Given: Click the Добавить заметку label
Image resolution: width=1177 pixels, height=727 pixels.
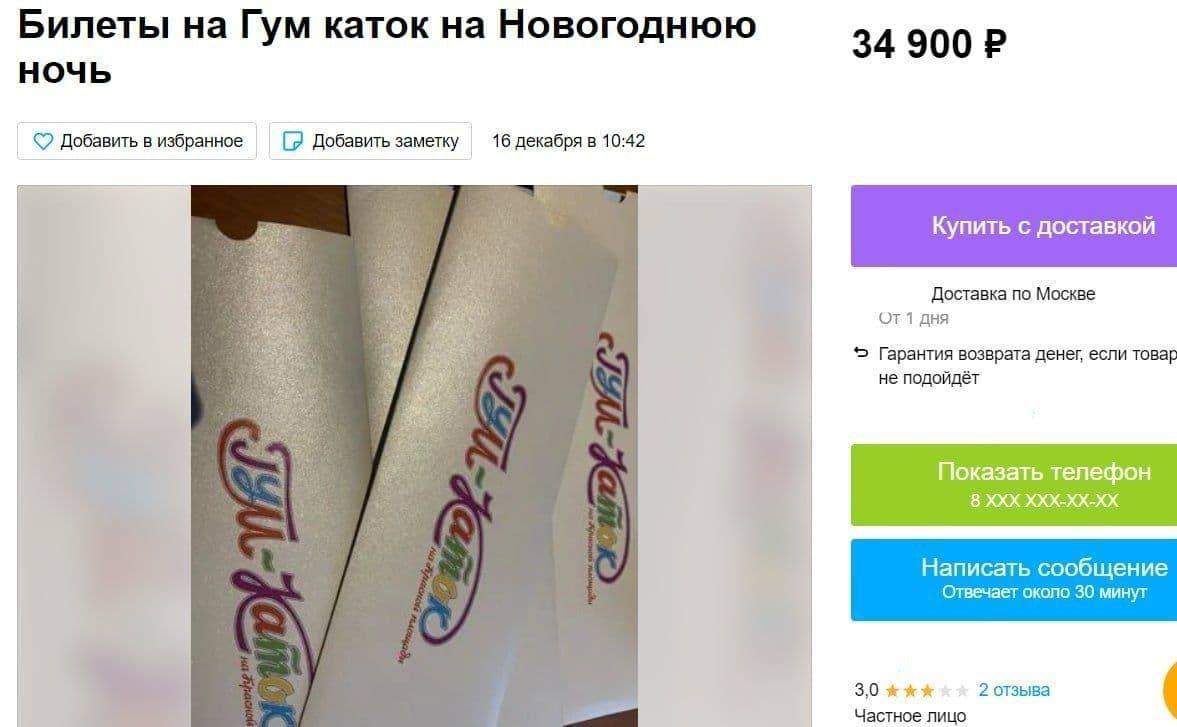Looking at the screenshot, I should point(385,141).
